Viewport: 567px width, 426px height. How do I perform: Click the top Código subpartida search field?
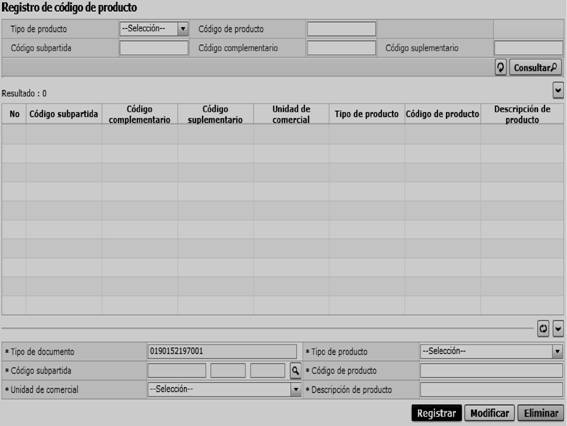coord(154,48)
